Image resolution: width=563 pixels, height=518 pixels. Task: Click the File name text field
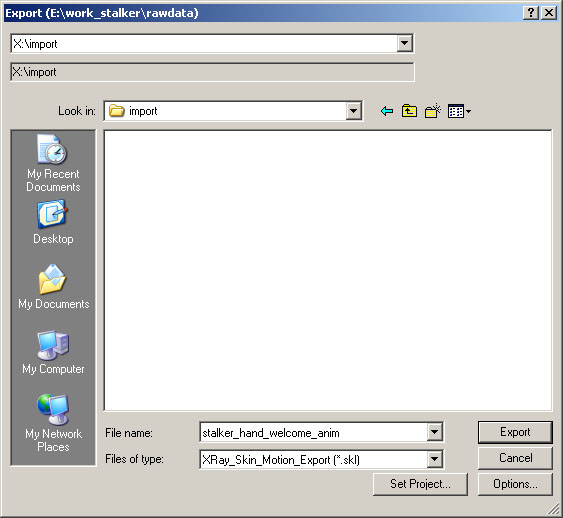[314, 433]
